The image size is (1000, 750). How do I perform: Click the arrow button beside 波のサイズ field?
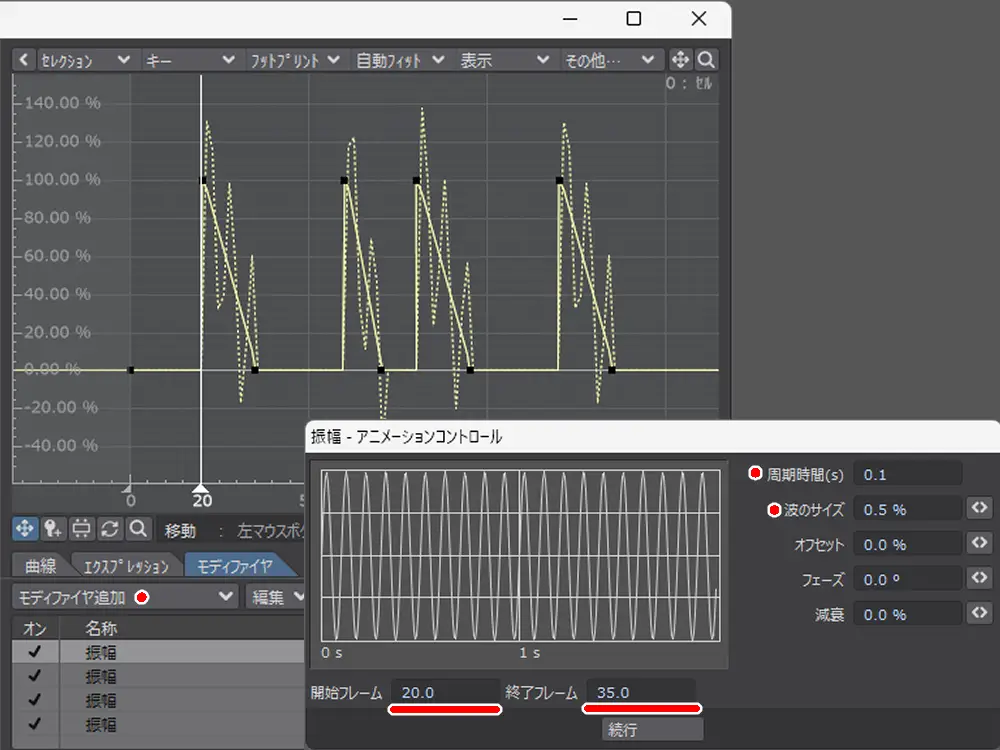(x=979, y=509)
